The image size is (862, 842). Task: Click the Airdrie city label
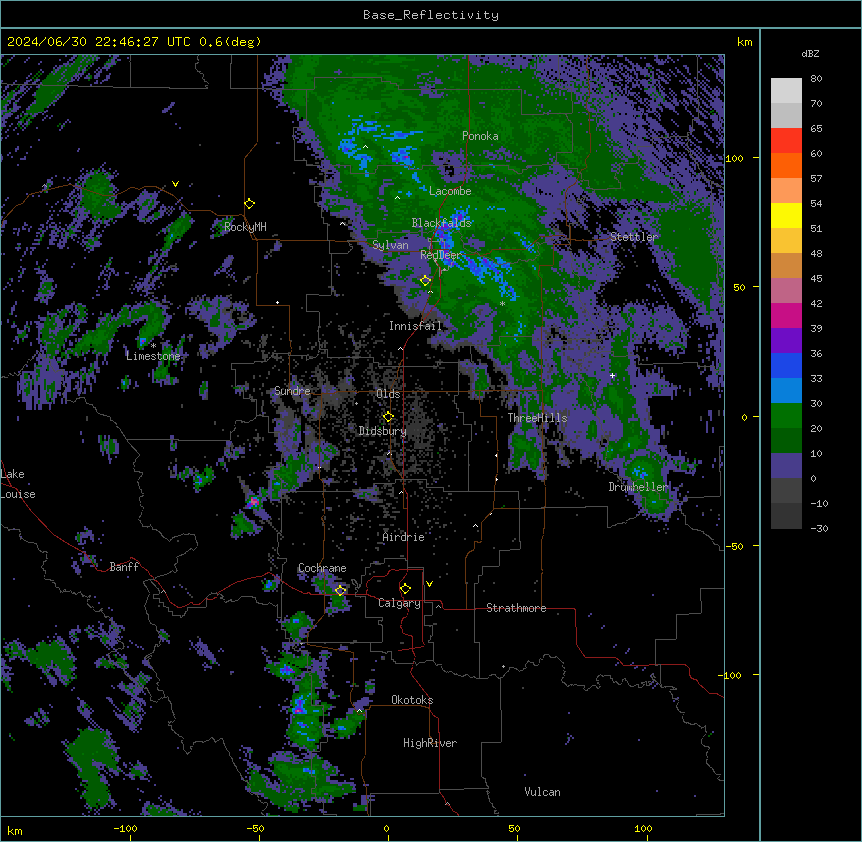coord(404,537)
